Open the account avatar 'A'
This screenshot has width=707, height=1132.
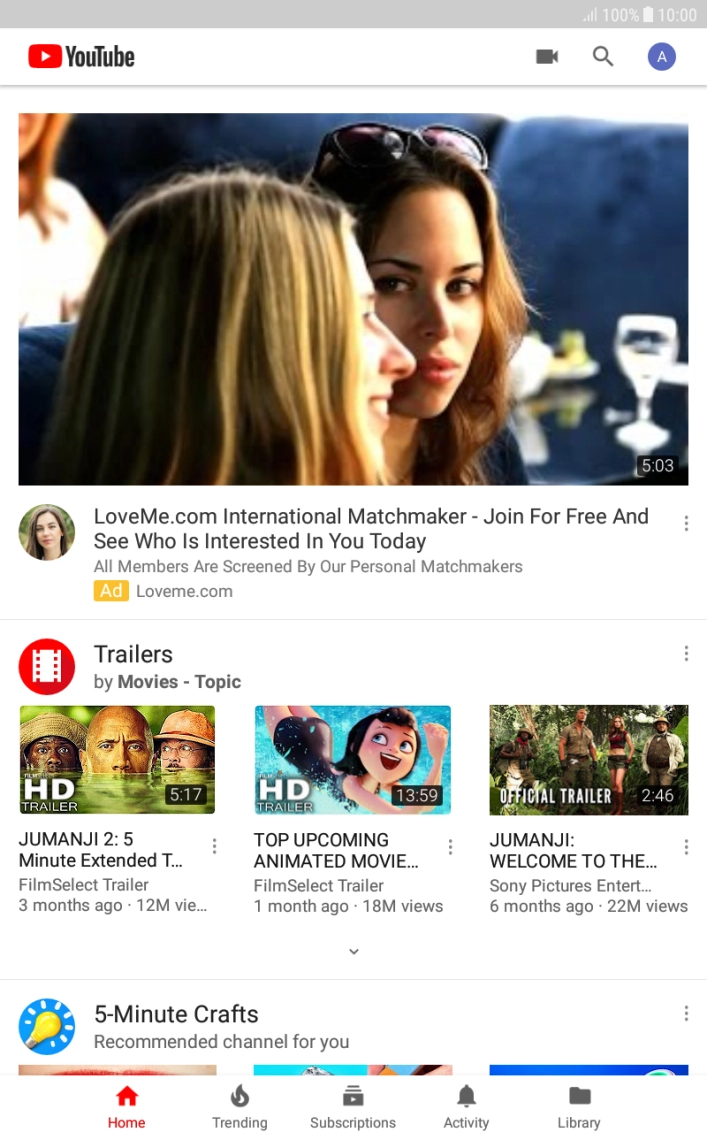tap(661, 57)
